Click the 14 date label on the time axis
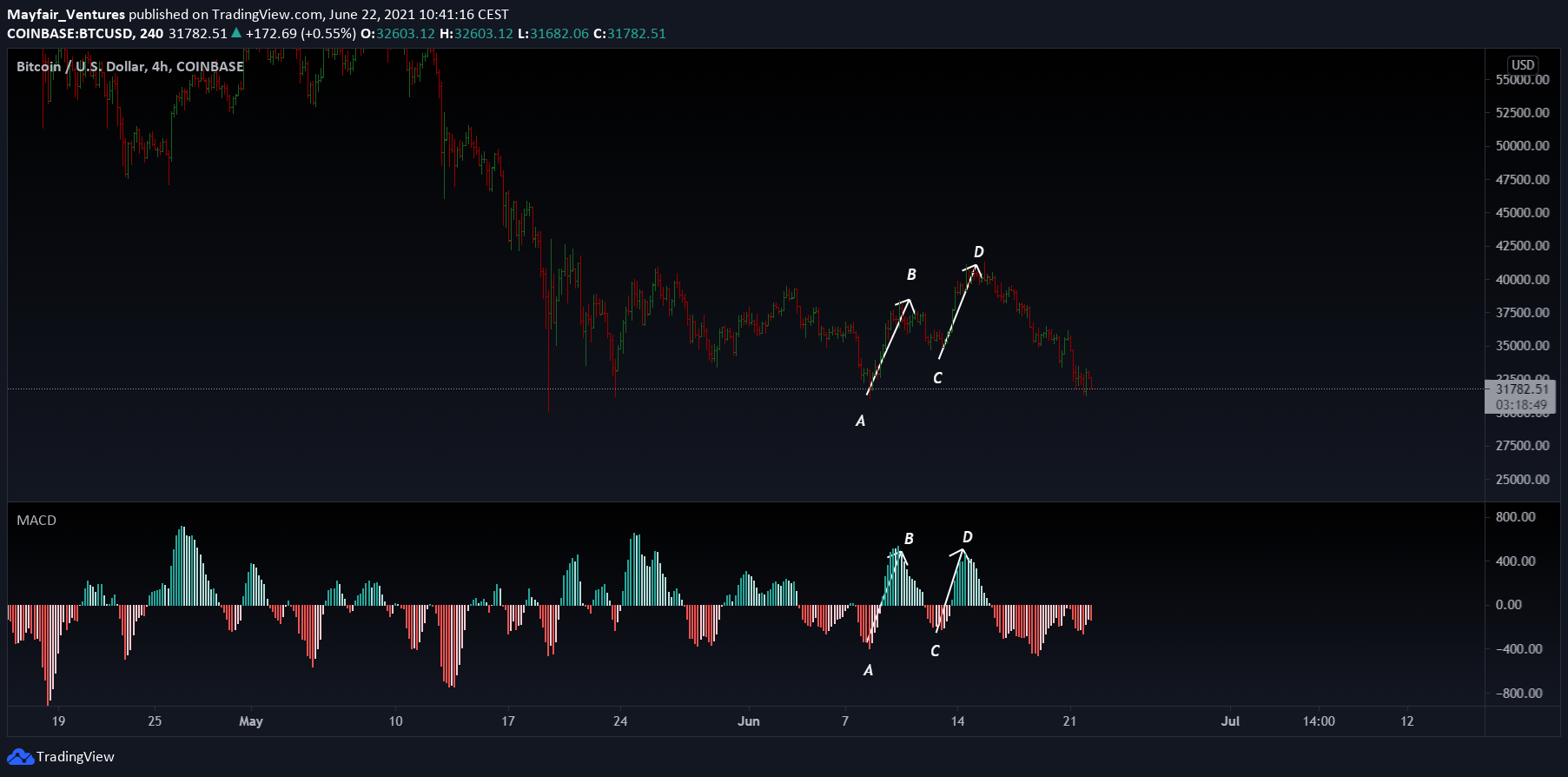This screenshot has width=1568, height=777. [957, 721]
